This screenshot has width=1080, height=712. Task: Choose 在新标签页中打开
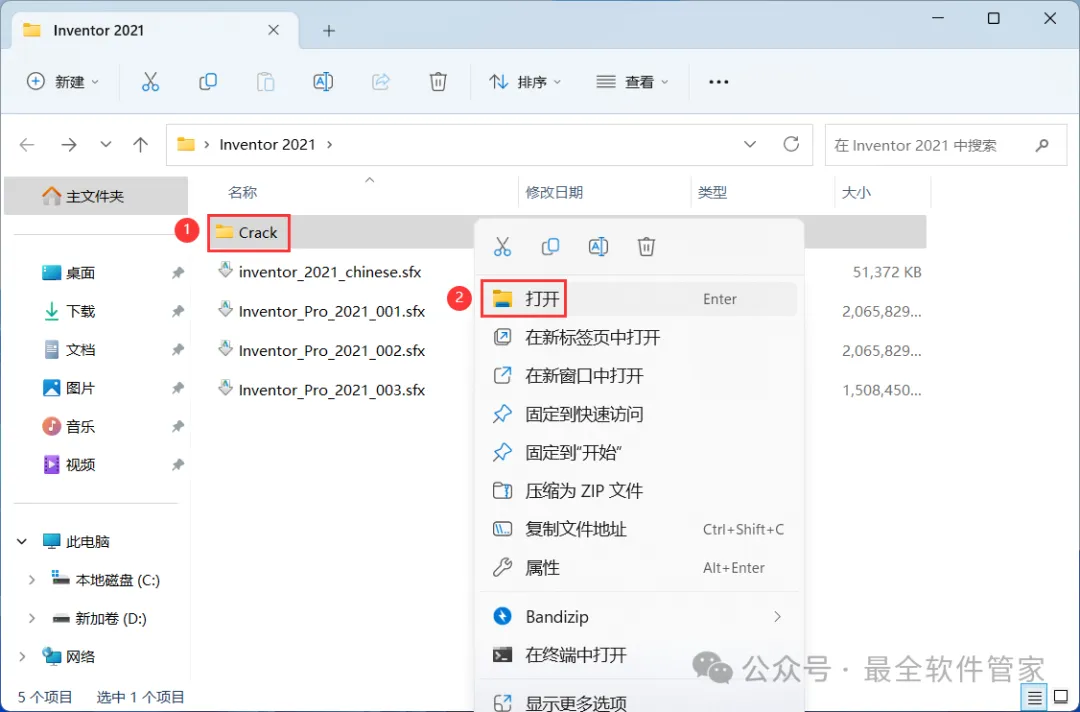[x=638, y=337]
